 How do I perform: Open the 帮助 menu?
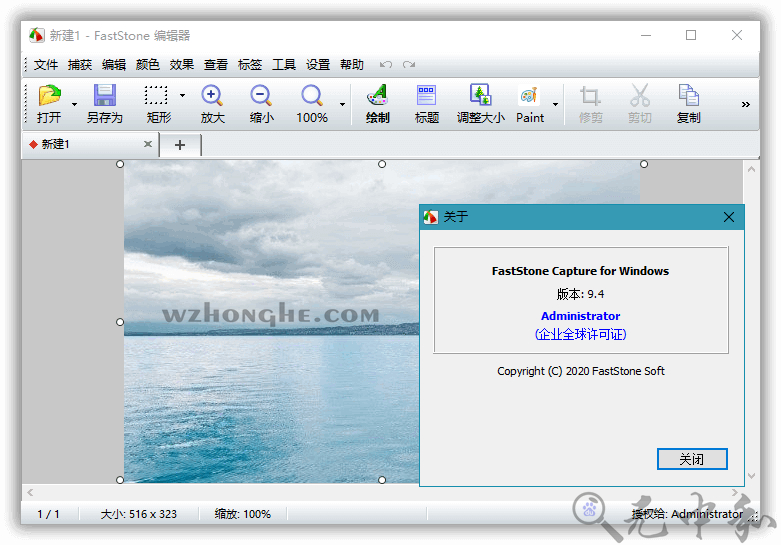352,65
